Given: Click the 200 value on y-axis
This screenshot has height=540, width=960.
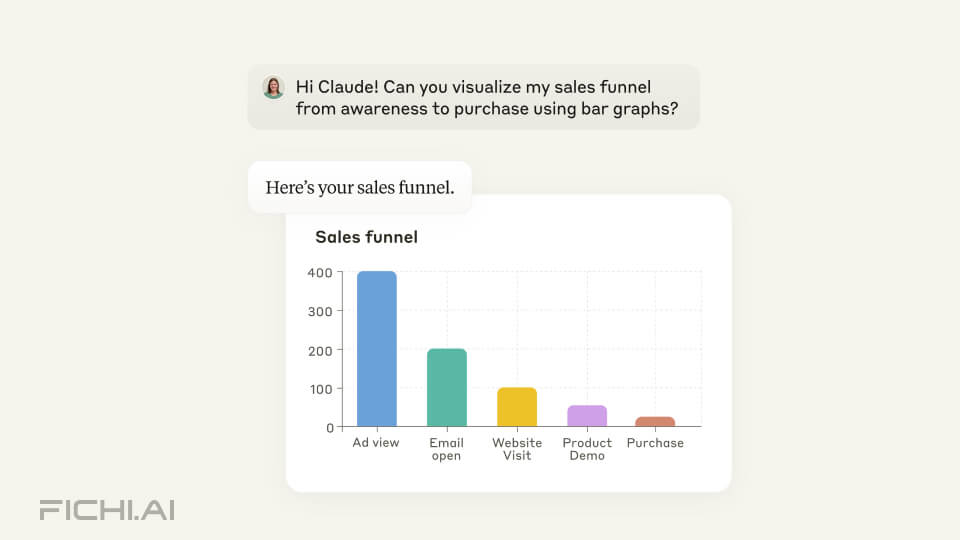Looking at the screenshot, I should 320,351.
